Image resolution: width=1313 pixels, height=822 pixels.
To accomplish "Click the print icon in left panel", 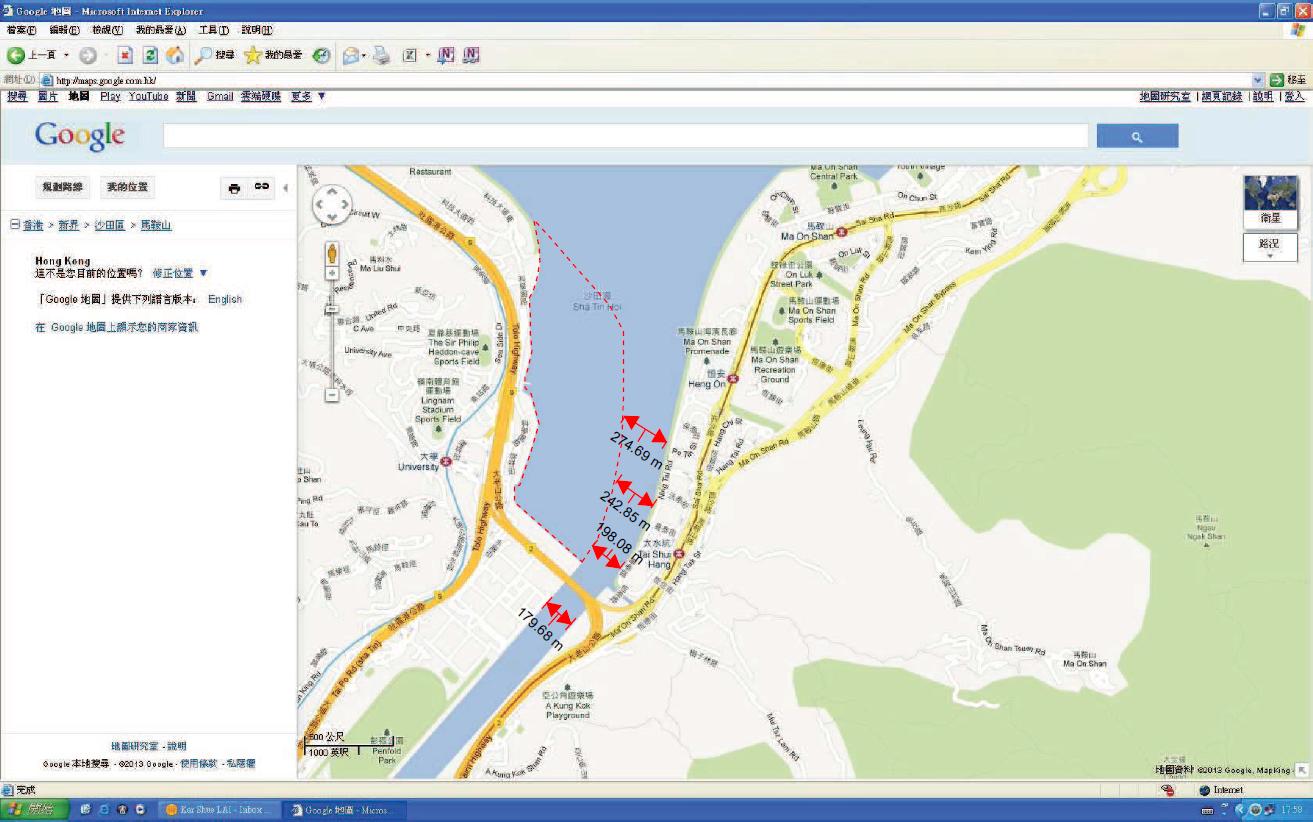I will (x=234, y=188).
